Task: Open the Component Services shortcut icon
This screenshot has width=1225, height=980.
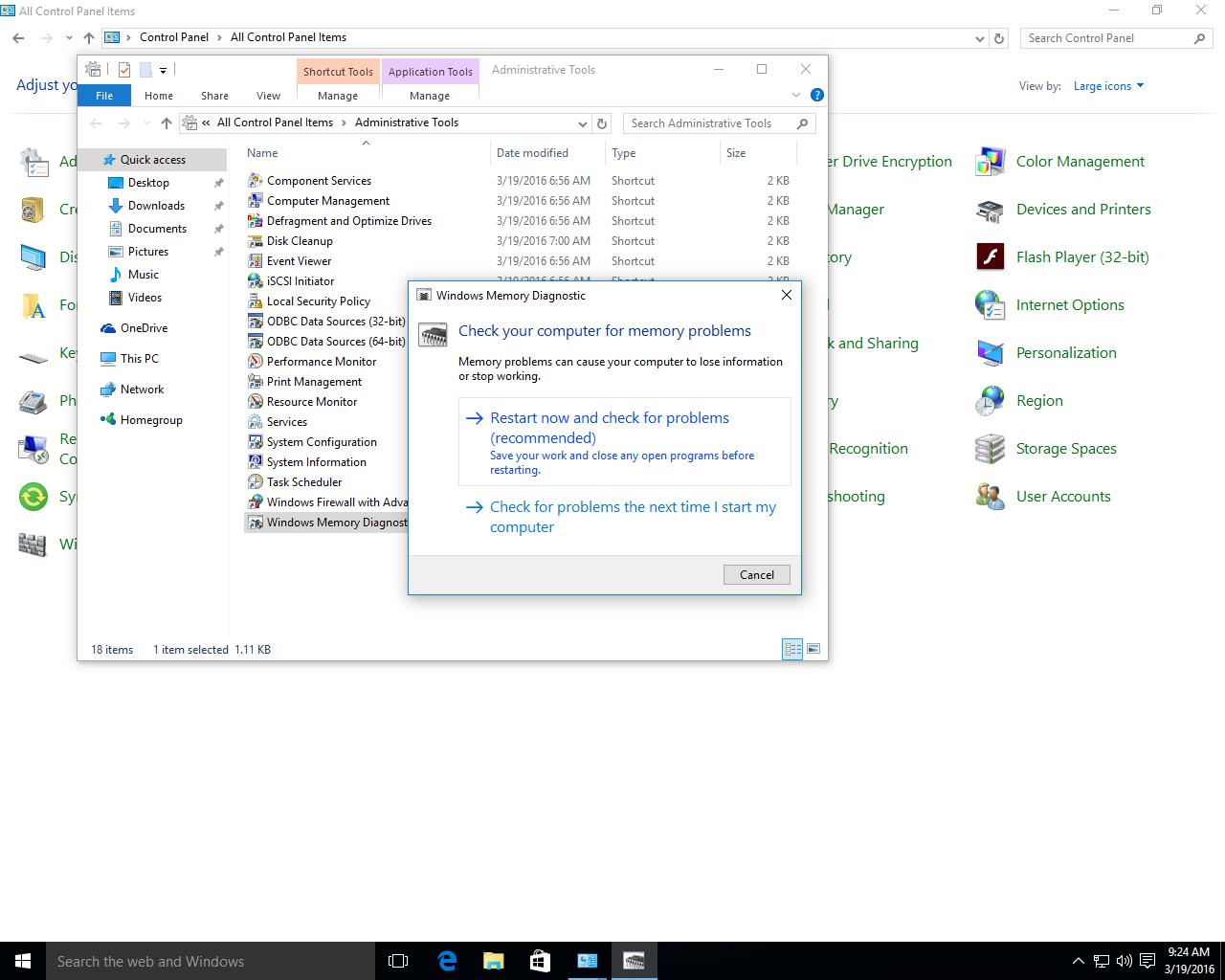Action: coord(255,180)
